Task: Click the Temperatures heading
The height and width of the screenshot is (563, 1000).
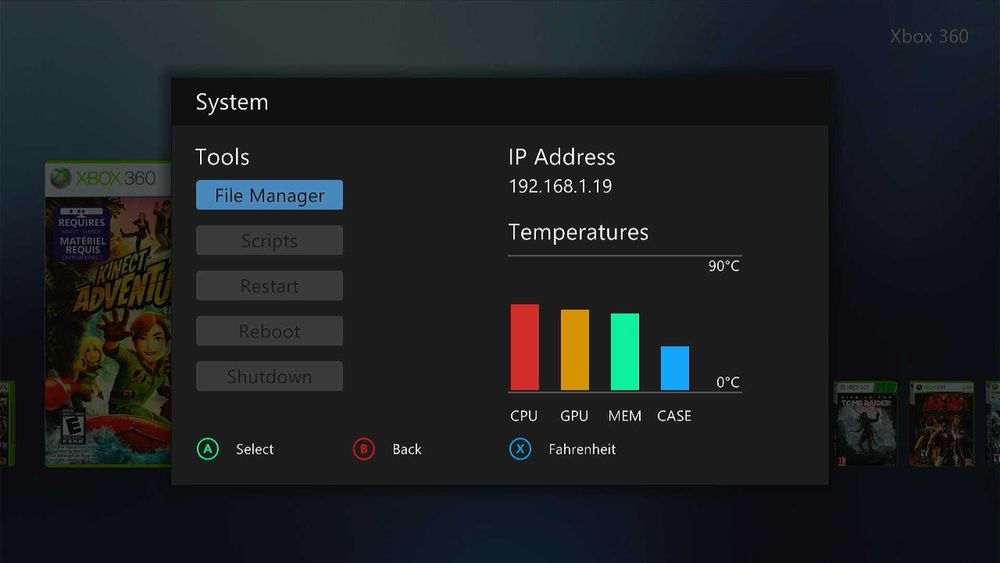Action: 578,232
